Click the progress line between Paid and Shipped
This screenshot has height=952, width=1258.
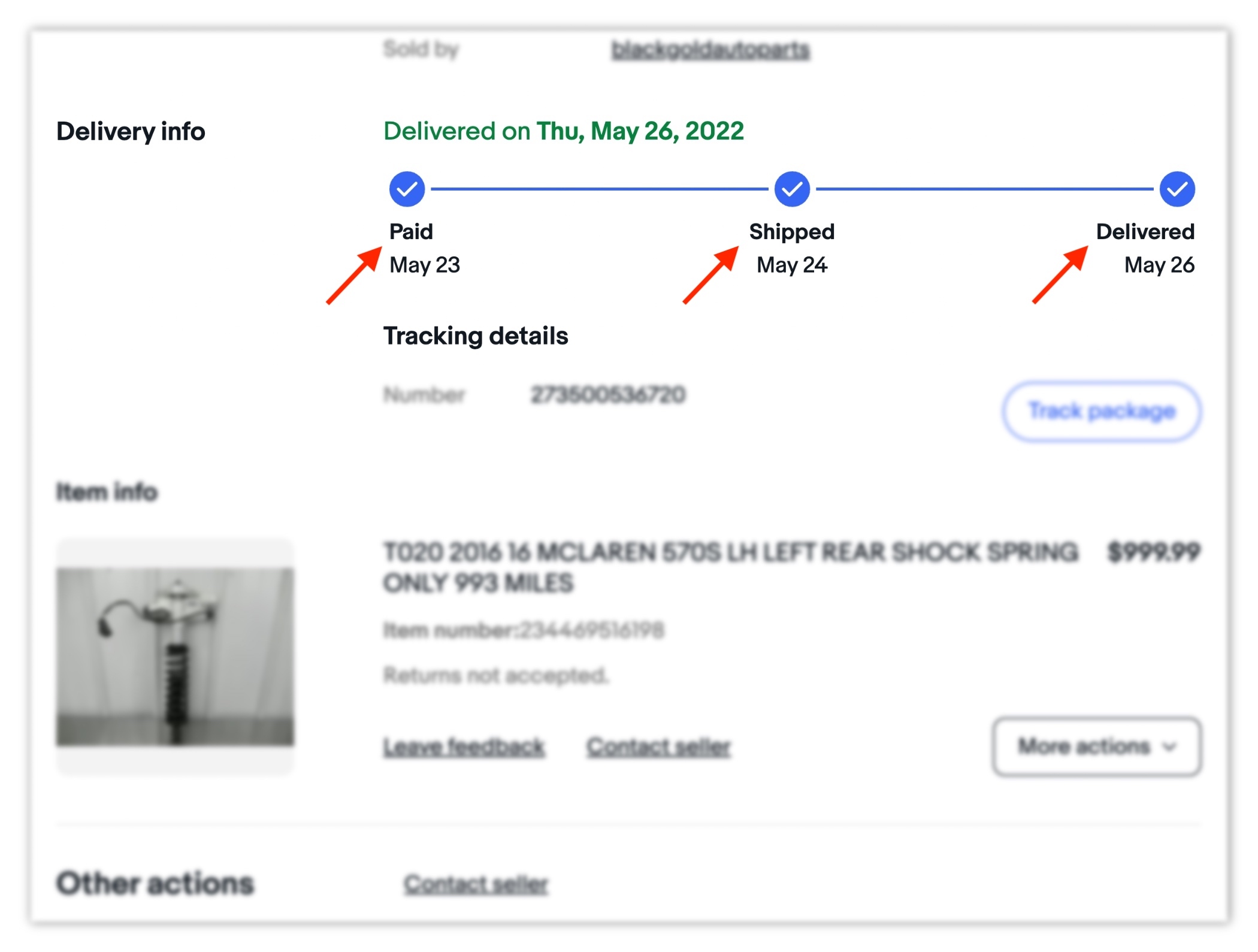(599, 189)
